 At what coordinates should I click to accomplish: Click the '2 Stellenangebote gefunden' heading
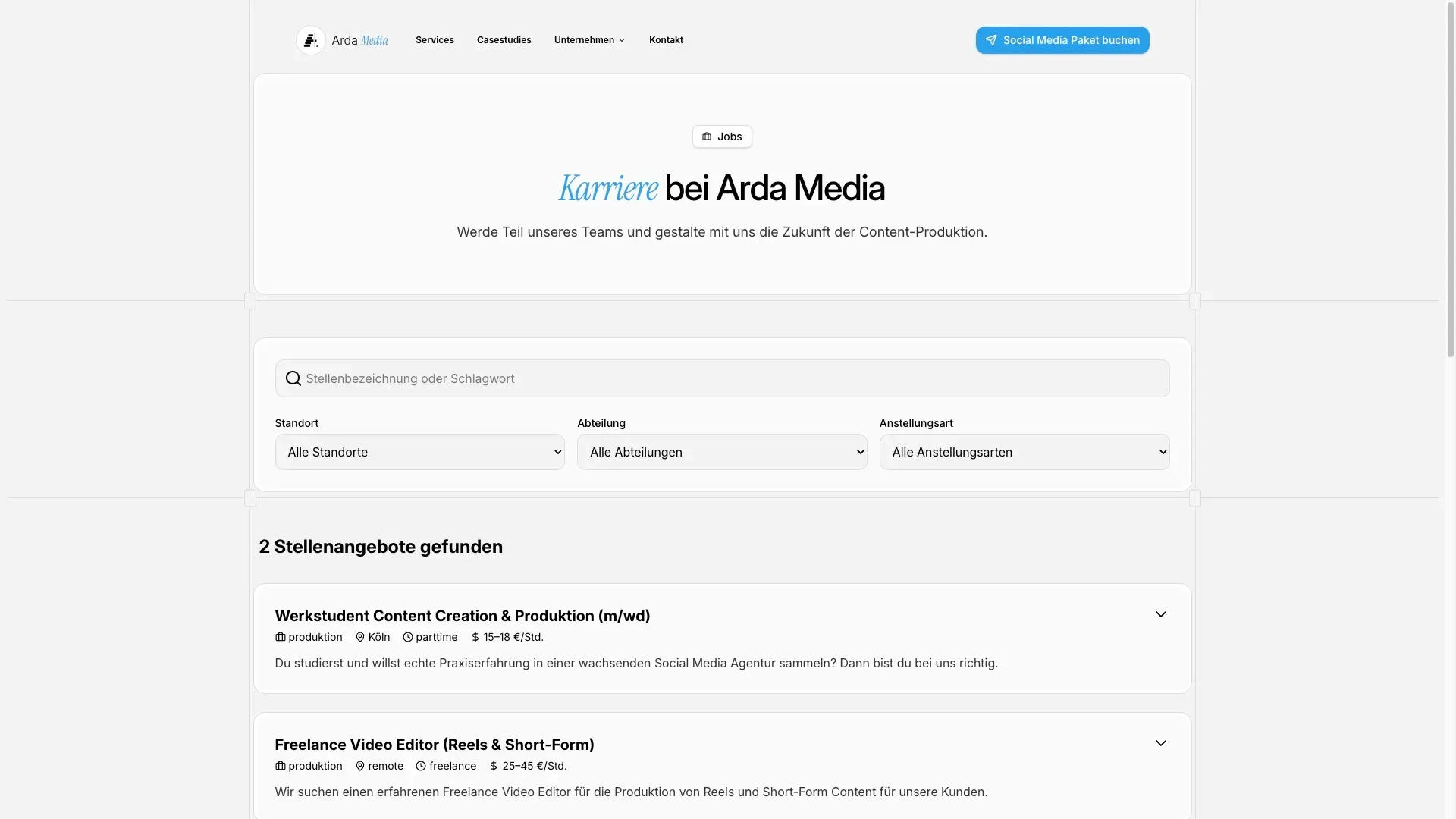click(381, 547)
